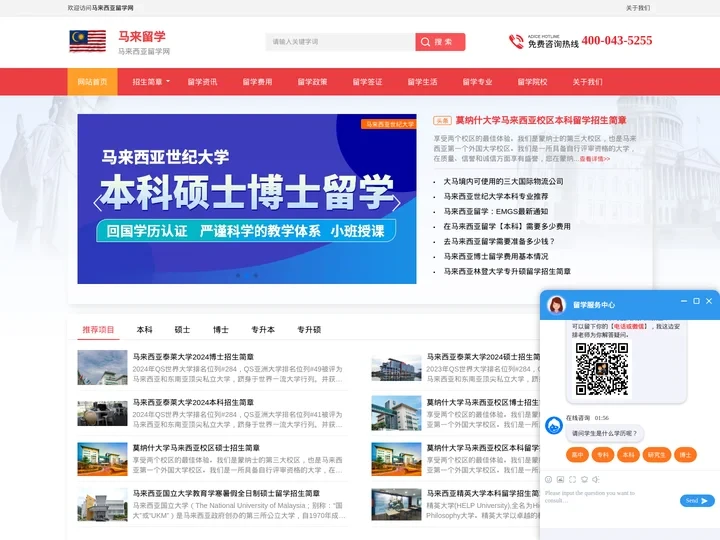Open 留学费用 navigation item
This screenshot has width=720, height=540.
[x=258, y=82]
